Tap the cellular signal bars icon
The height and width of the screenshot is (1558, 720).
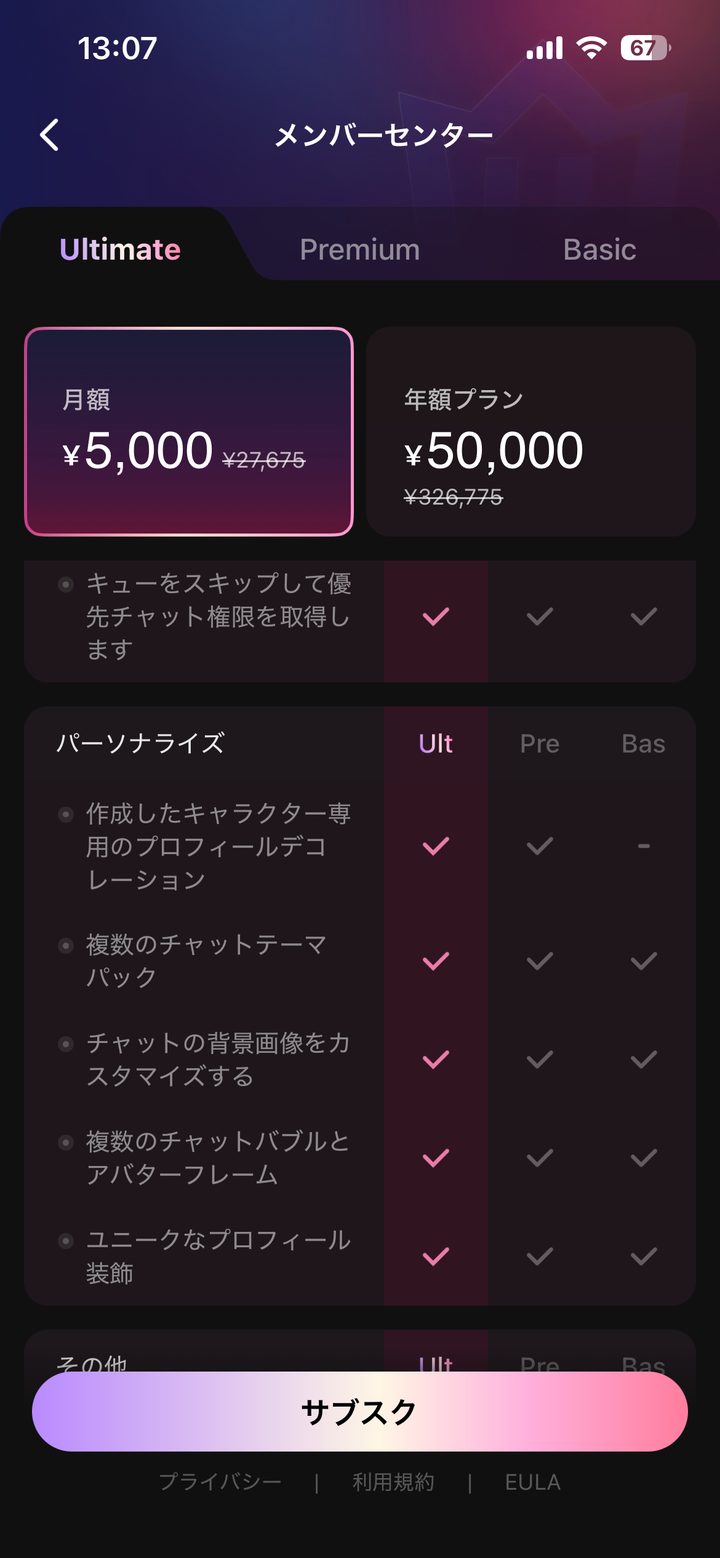pos(544,48)
